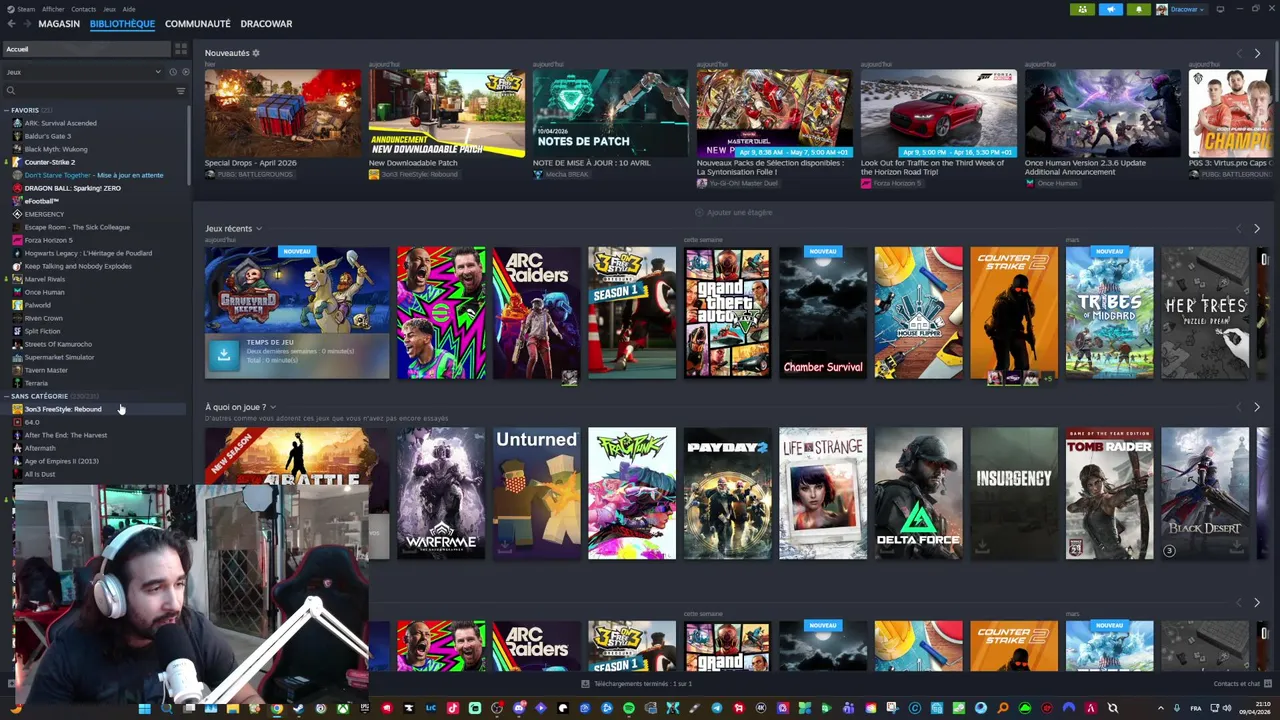Go back with the Steam back arrow
The height and width of the screenshot is (720, 1280).
pos(11,24)
